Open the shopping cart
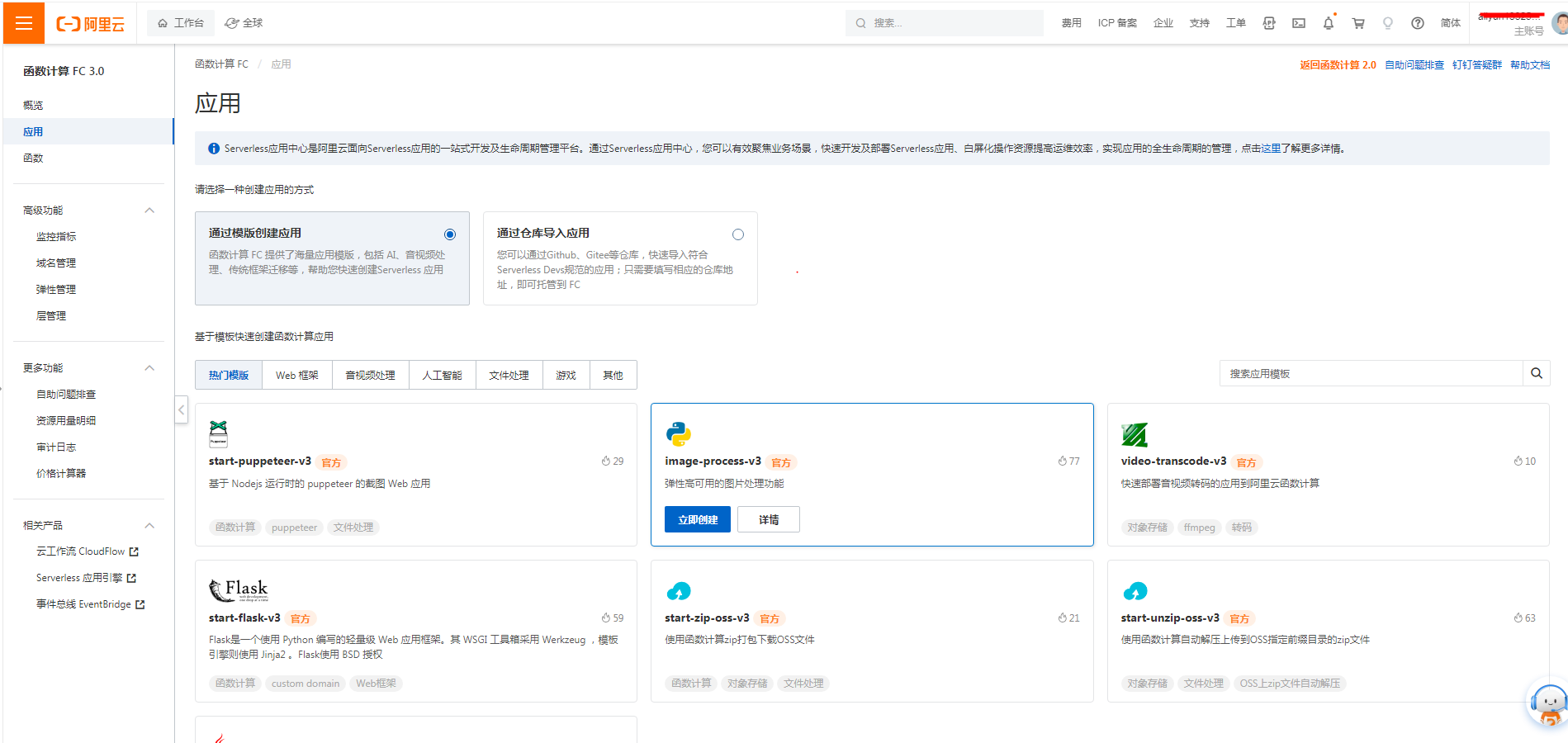 click(x=1358, y=23)
